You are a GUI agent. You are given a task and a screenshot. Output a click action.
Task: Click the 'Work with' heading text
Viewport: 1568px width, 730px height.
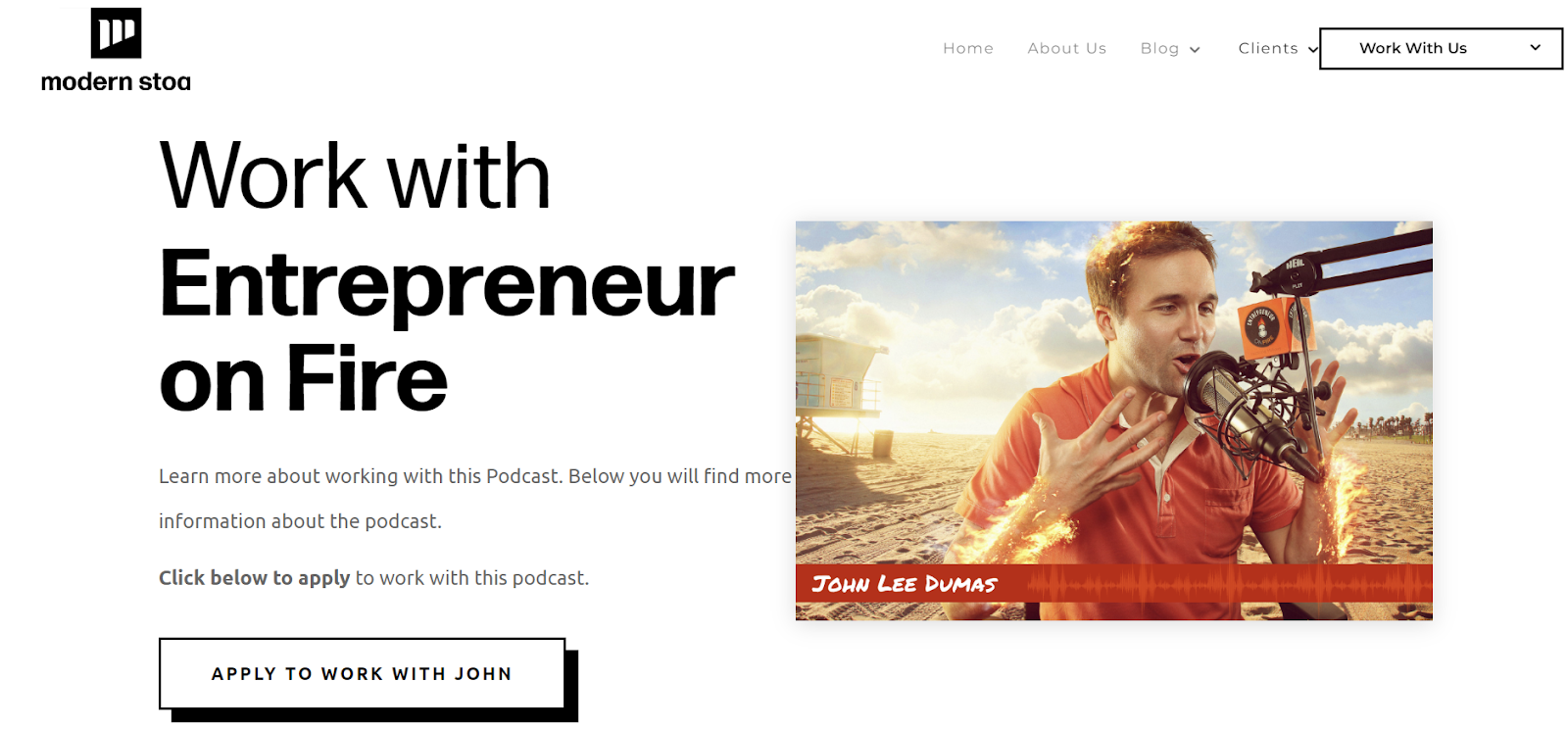coord(355,176)
